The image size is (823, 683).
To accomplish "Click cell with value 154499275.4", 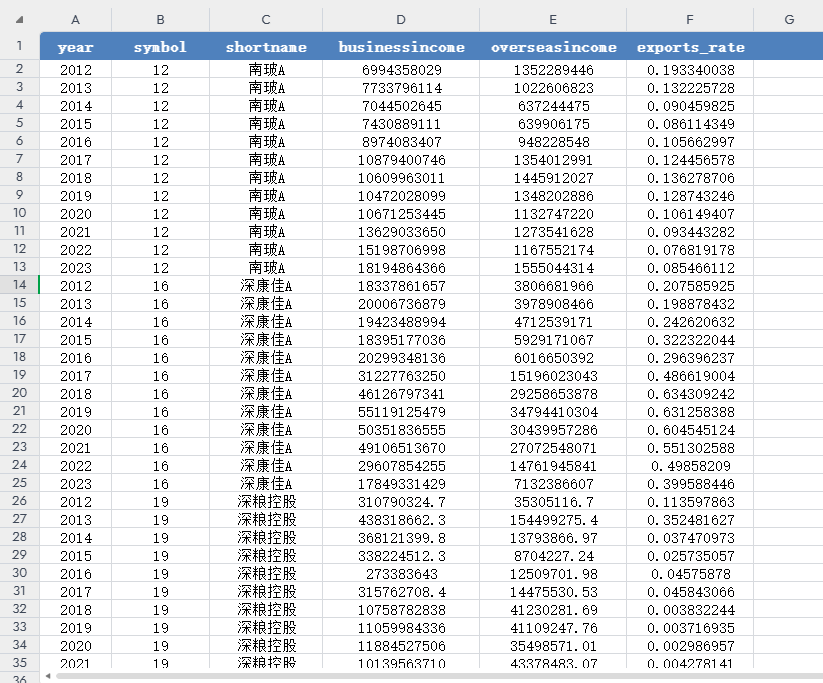I will [553, 520].
